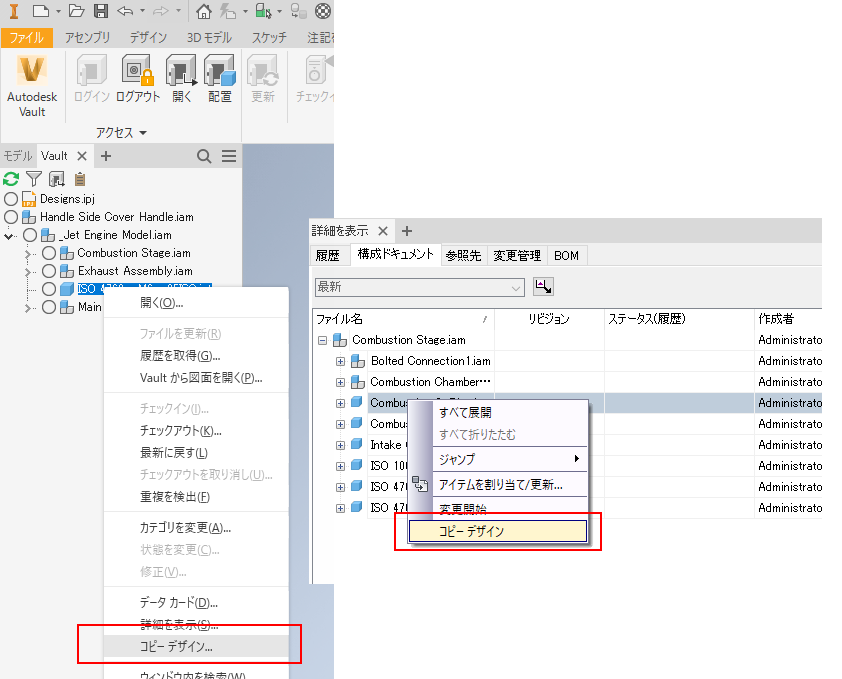Select the radio circle for the ISO part

(x=49, y=289)
